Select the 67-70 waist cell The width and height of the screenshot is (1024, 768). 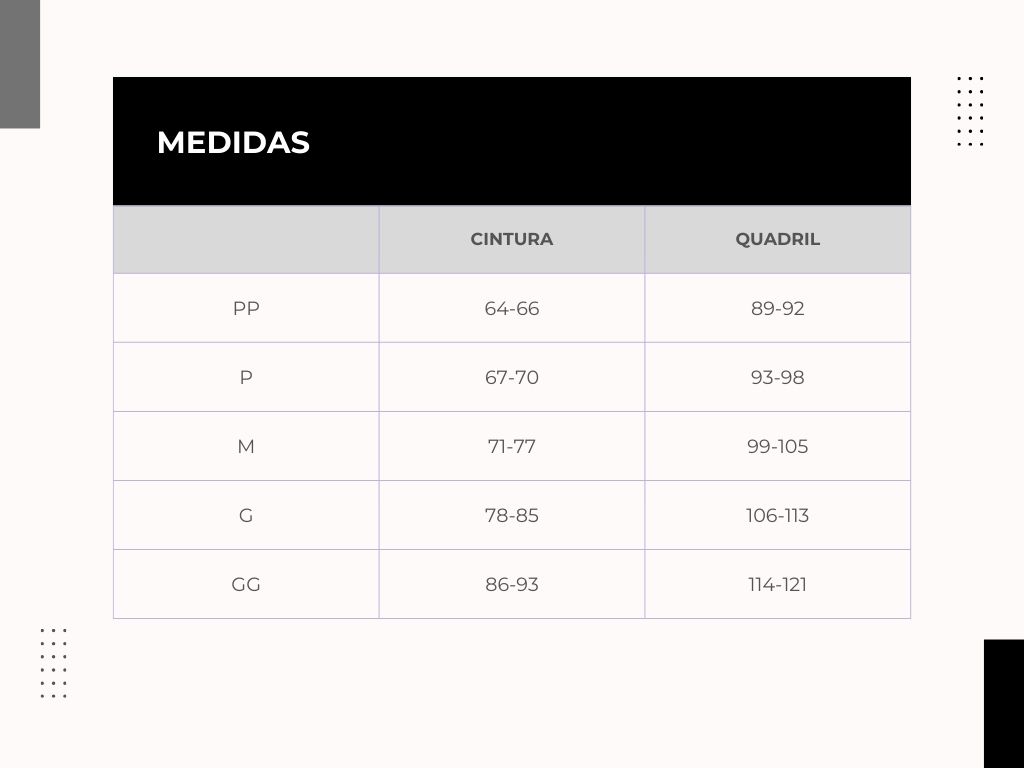511,377
